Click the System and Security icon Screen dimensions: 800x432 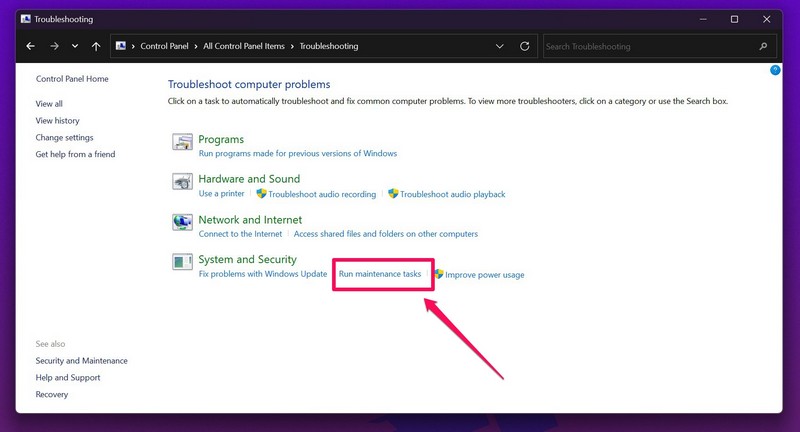tap(182, 263)
